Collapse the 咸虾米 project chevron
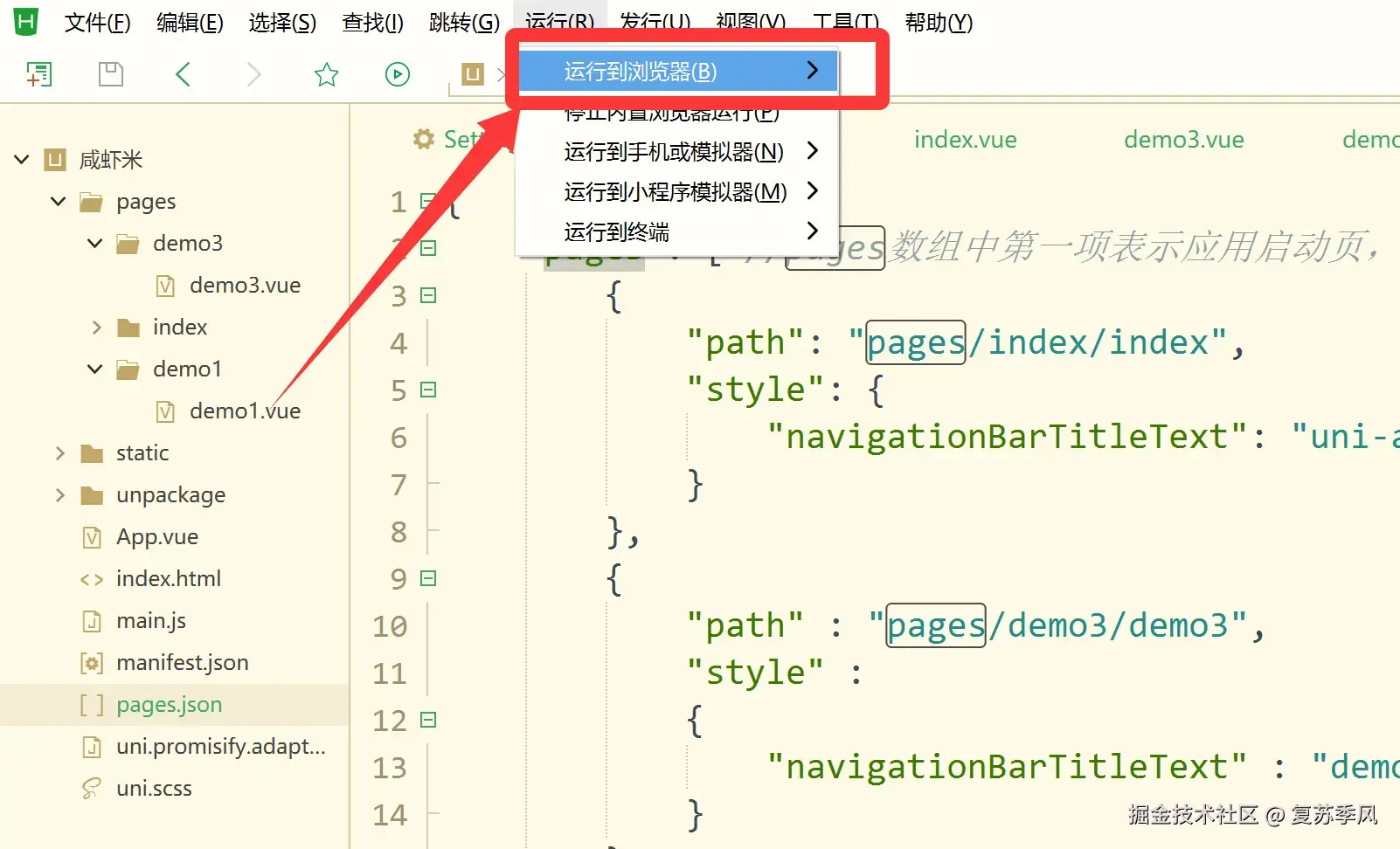 point(22,159)
